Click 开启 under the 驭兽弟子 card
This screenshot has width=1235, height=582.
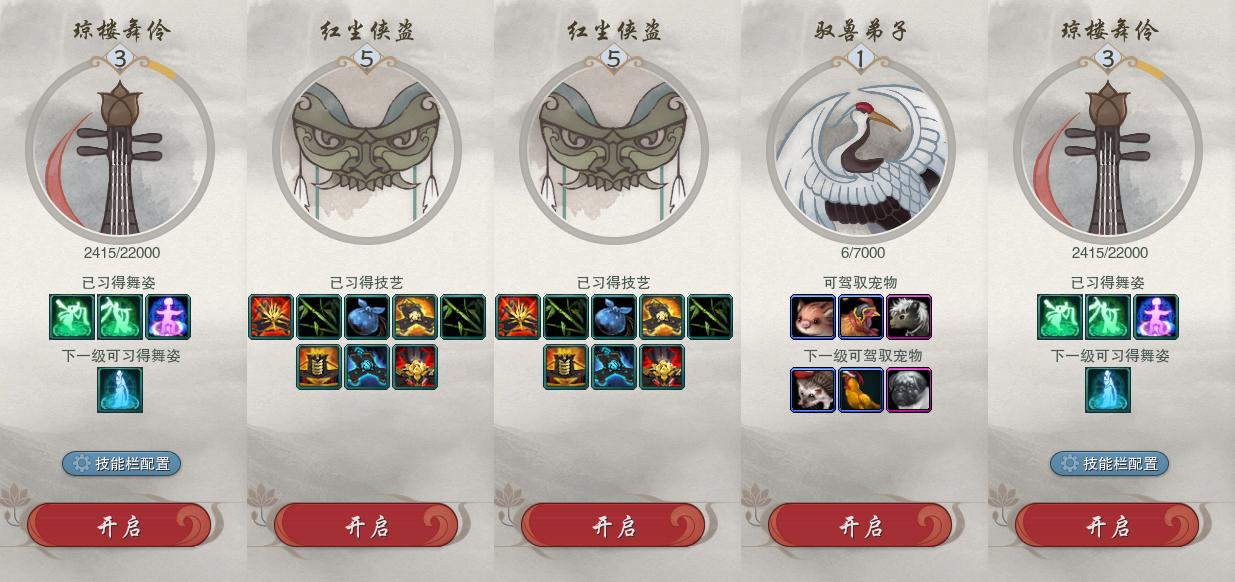click(860, 526)
